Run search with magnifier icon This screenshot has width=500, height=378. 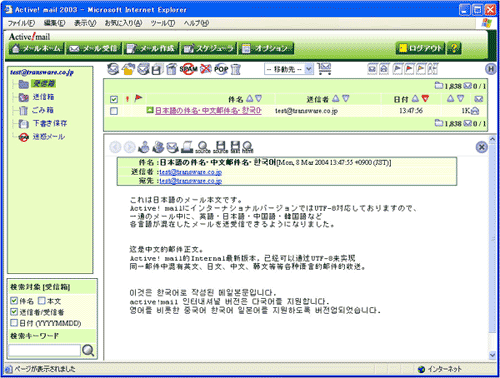tap(88, 351)
